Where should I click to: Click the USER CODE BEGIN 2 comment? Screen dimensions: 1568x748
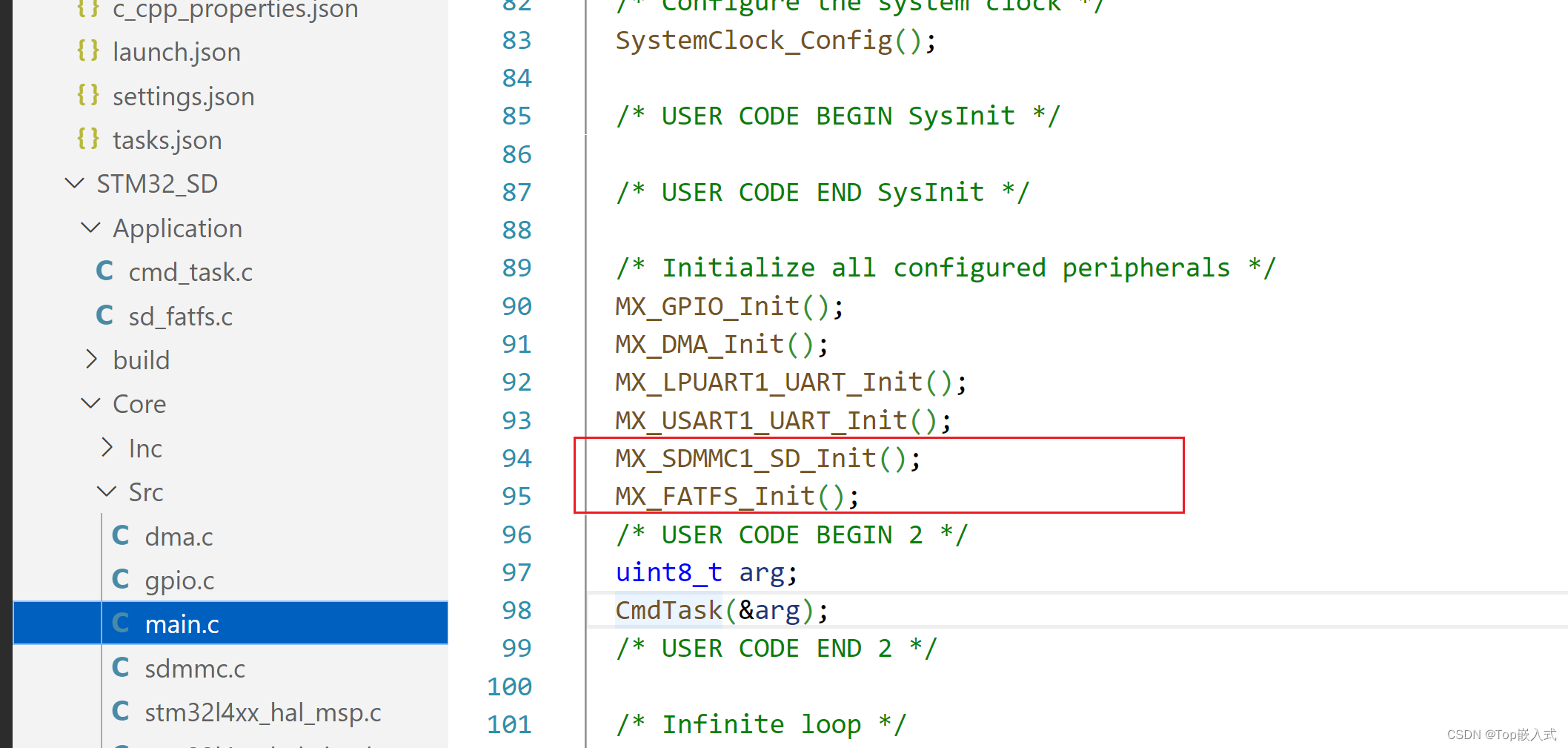tap(791, 535)
